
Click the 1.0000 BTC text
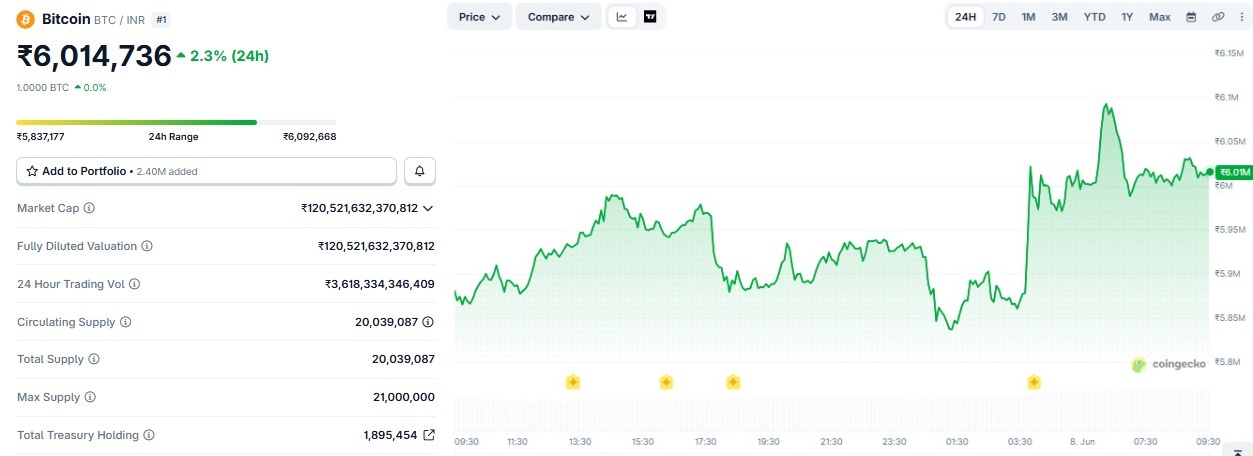pyautogui.click(x=43, y=88)
